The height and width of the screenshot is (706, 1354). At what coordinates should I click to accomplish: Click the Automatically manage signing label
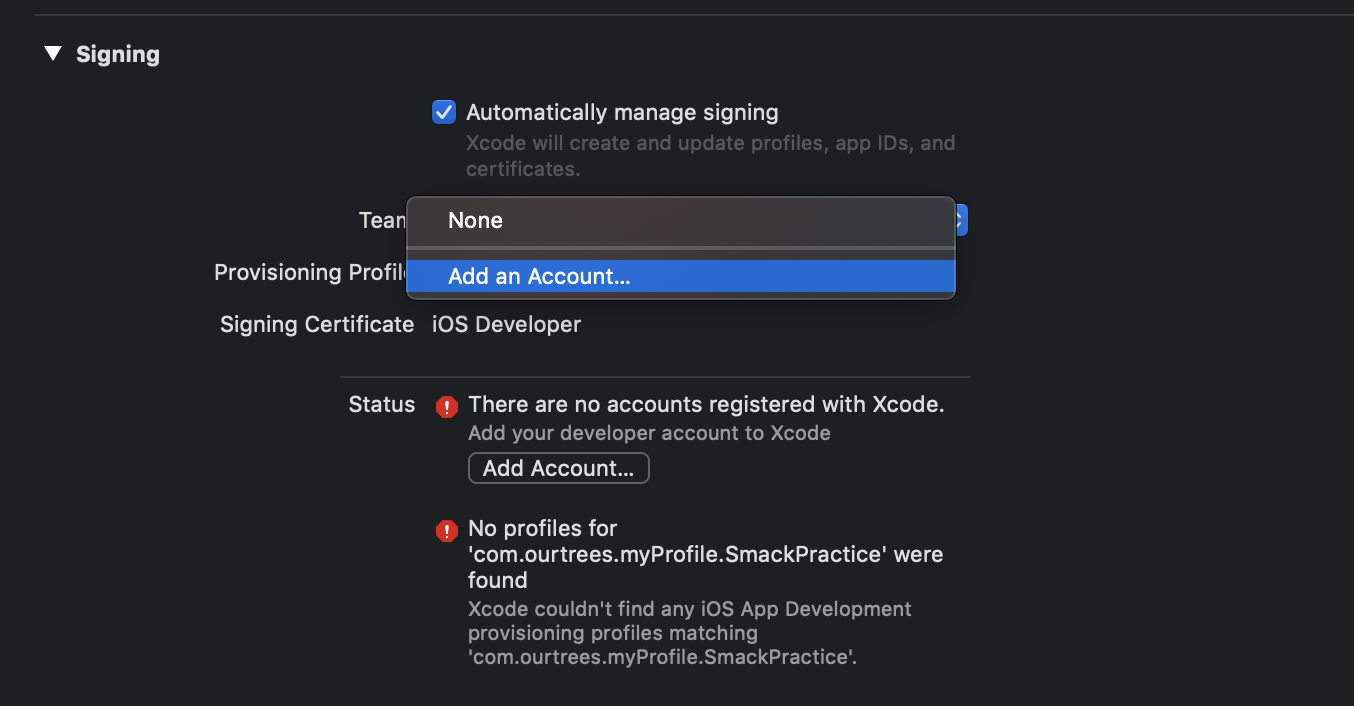622,113
